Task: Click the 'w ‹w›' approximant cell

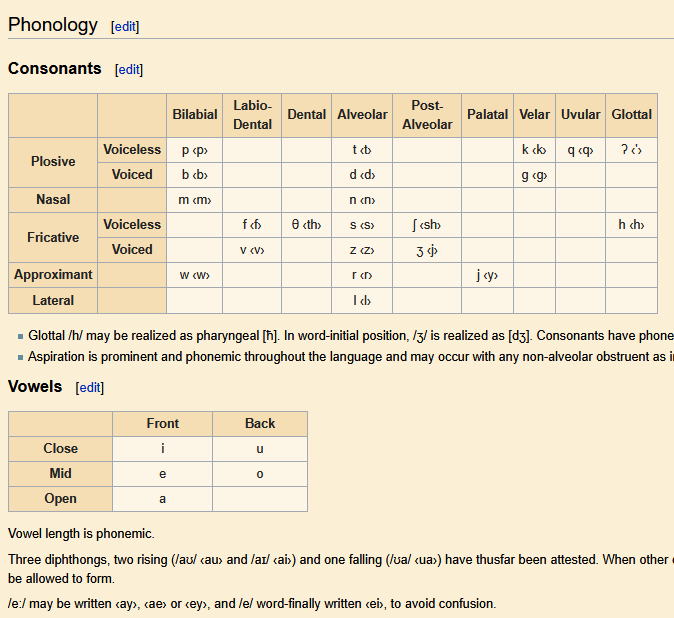Action: coord(195,275)
